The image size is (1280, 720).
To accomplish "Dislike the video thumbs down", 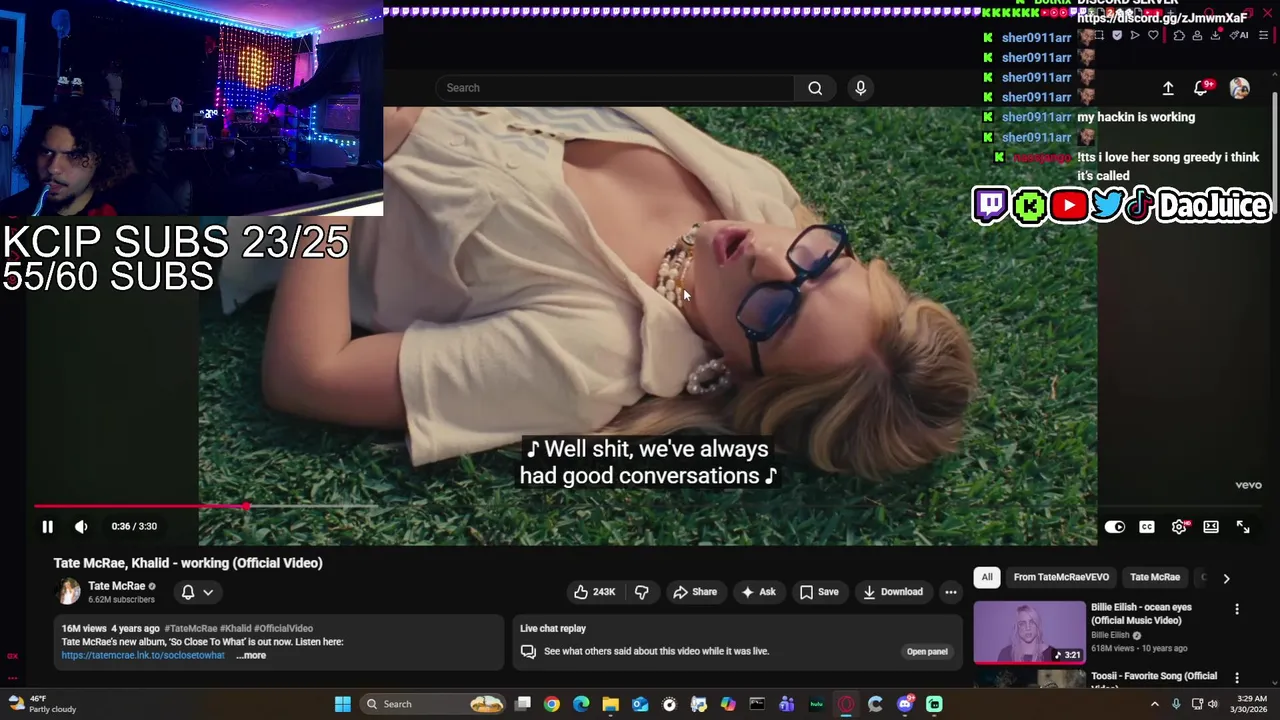I will (x=642, y=592).
